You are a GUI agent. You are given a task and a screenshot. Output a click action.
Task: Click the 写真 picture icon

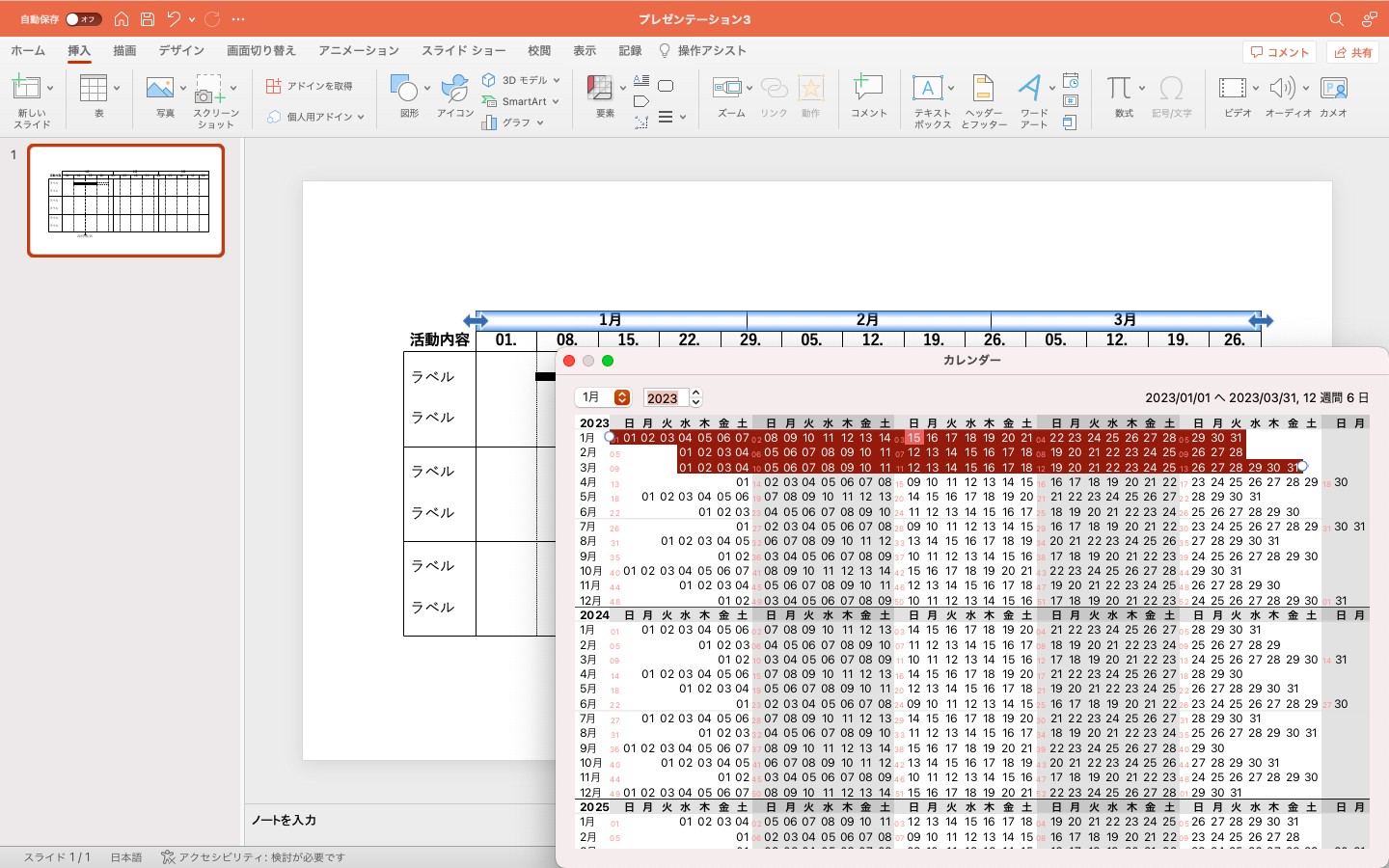click(x=160, y=88)
